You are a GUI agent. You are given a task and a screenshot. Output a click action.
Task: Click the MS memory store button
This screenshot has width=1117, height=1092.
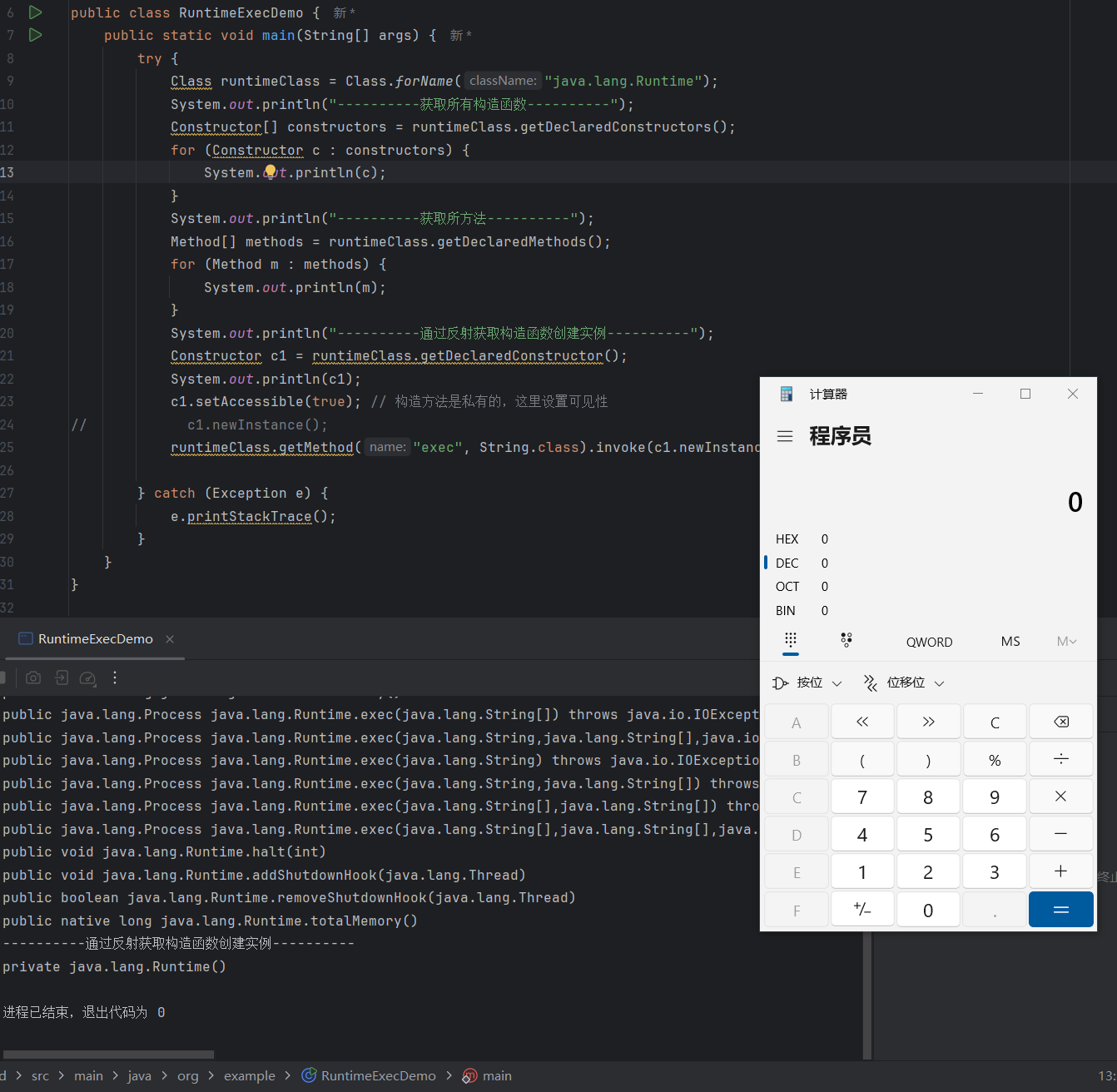point(1010,642)
